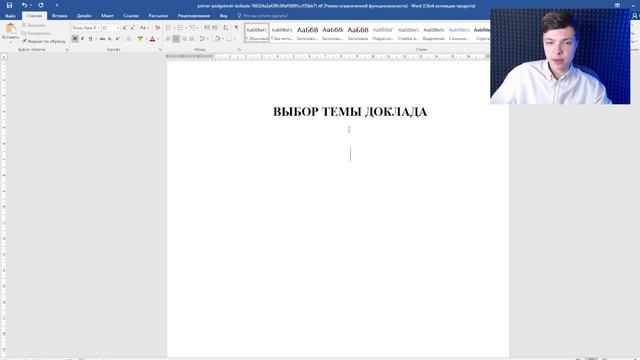Open the Aa change case dropdown
This screenshot has width=640, height=360.
click(x=144, y=28)
